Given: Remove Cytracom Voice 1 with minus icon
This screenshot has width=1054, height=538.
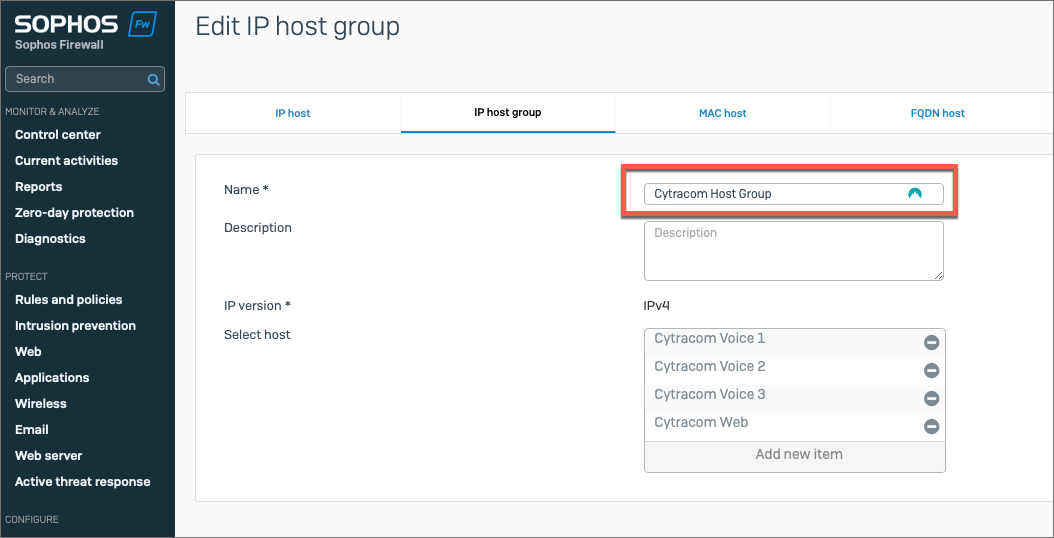Looking at the screenshot, I should click(x=931, y=343).
